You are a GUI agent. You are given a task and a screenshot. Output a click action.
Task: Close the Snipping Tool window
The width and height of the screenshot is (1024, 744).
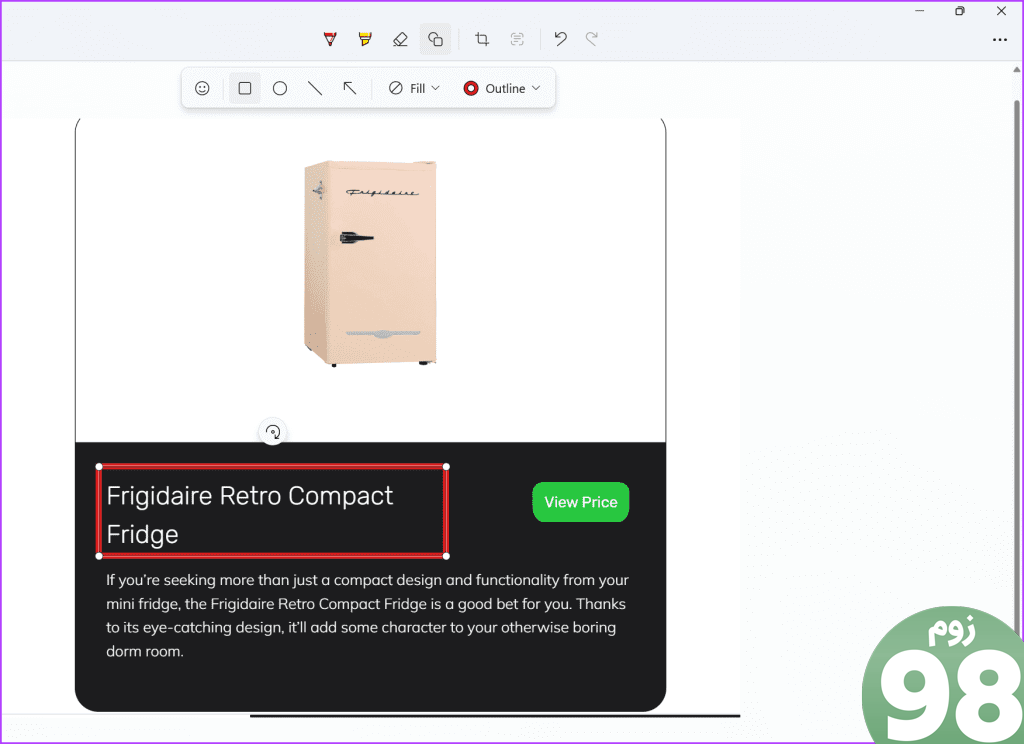[x=1001, y=10]
